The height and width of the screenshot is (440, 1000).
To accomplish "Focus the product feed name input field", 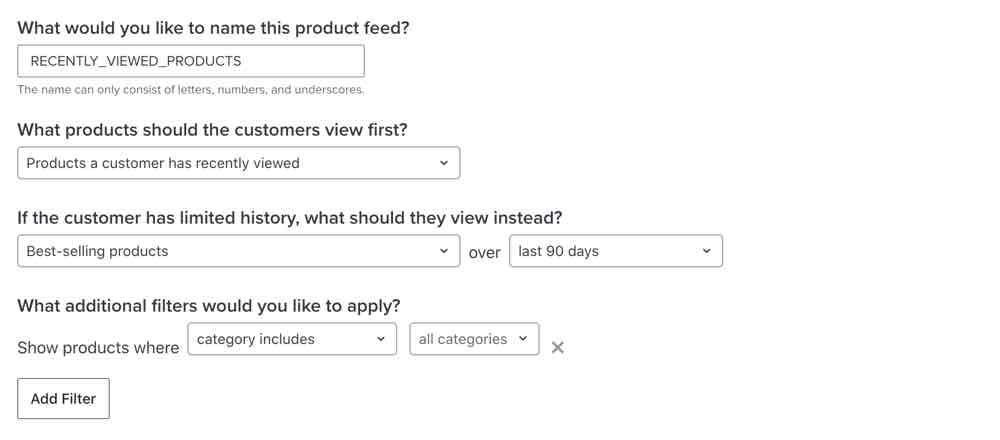I will 190,61.
